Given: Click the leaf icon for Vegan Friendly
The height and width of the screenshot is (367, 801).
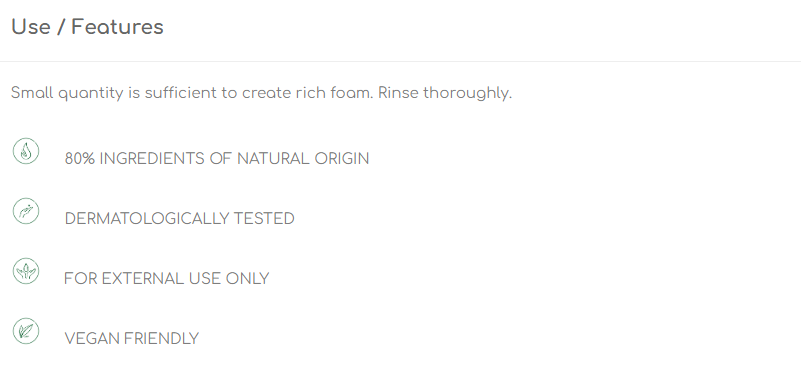Looking at the screenshot, I should coord(26,331).
